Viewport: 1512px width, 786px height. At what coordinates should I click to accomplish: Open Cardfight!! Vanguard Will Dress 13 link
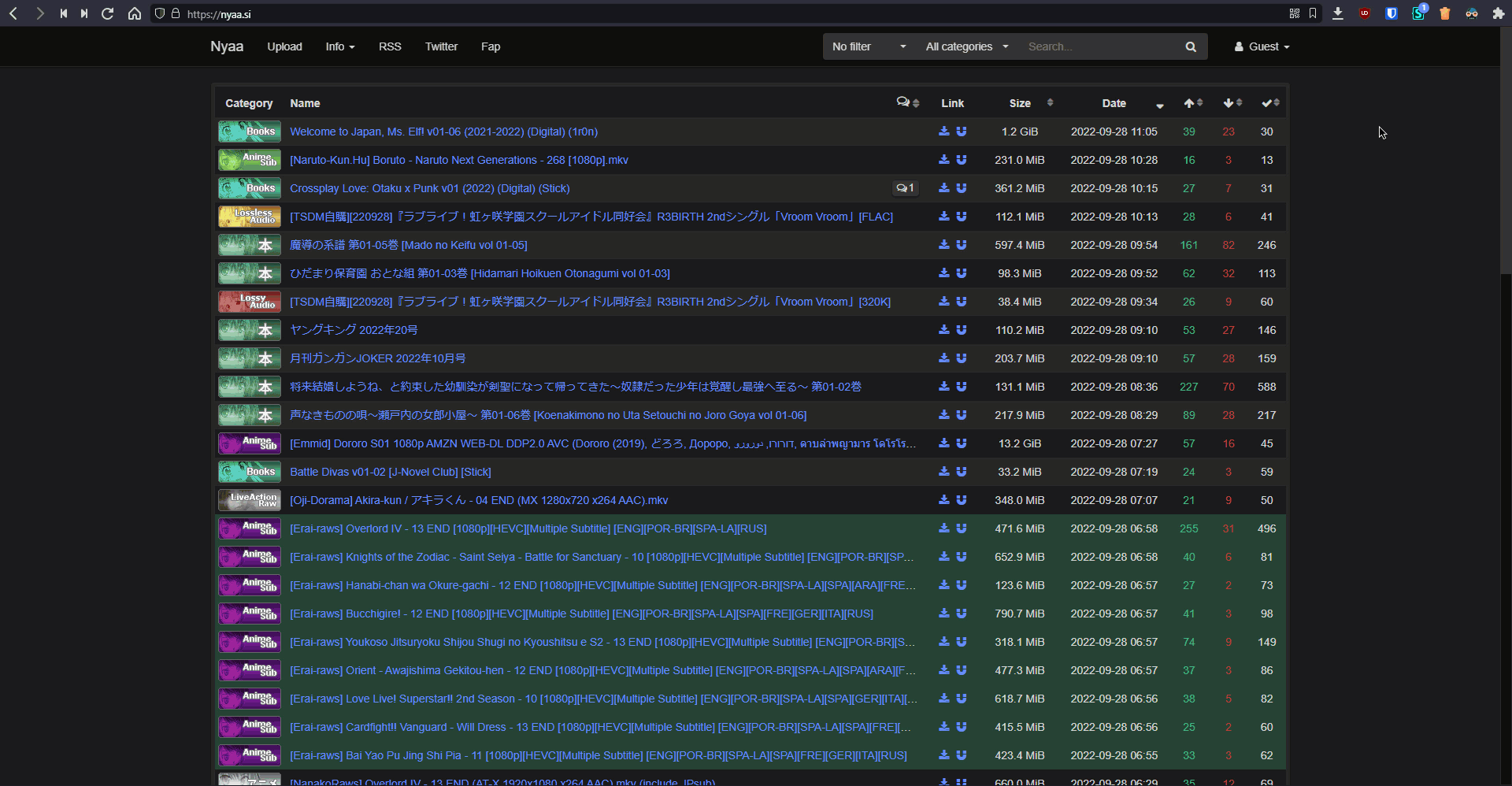click(600, 727)
